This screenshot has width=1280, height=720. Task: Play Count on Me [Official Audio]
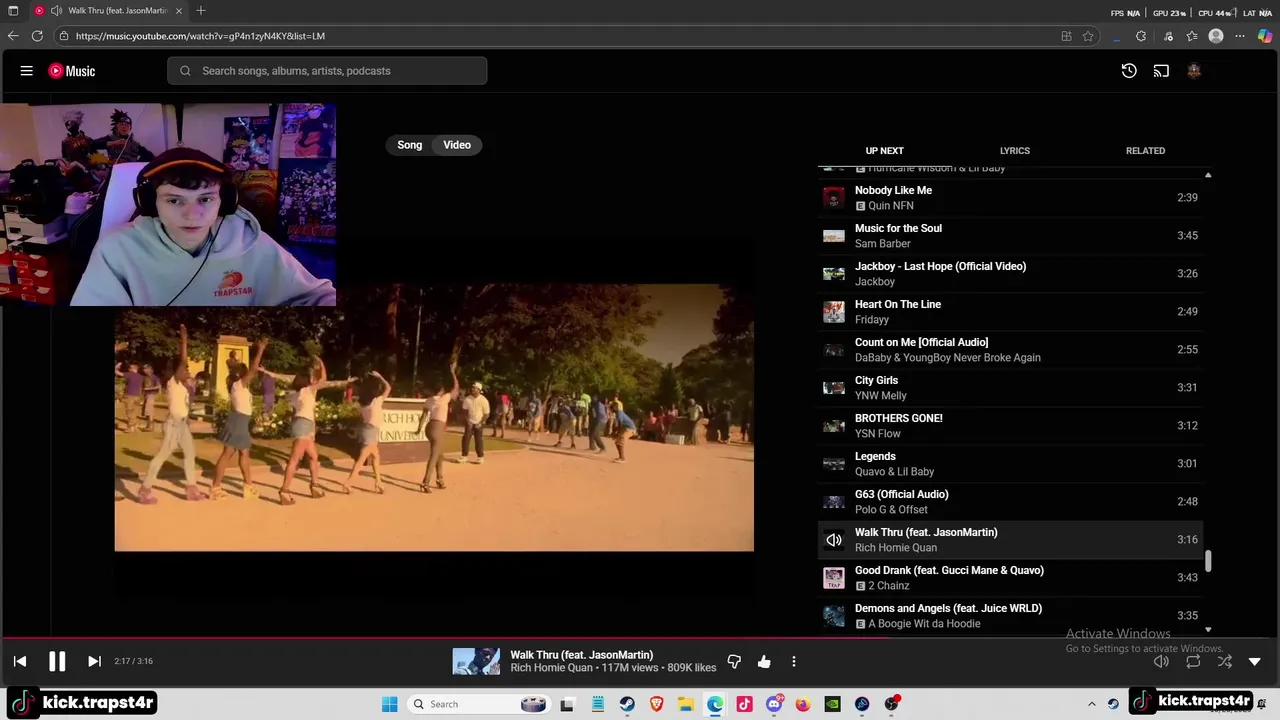coord(1010,350)
